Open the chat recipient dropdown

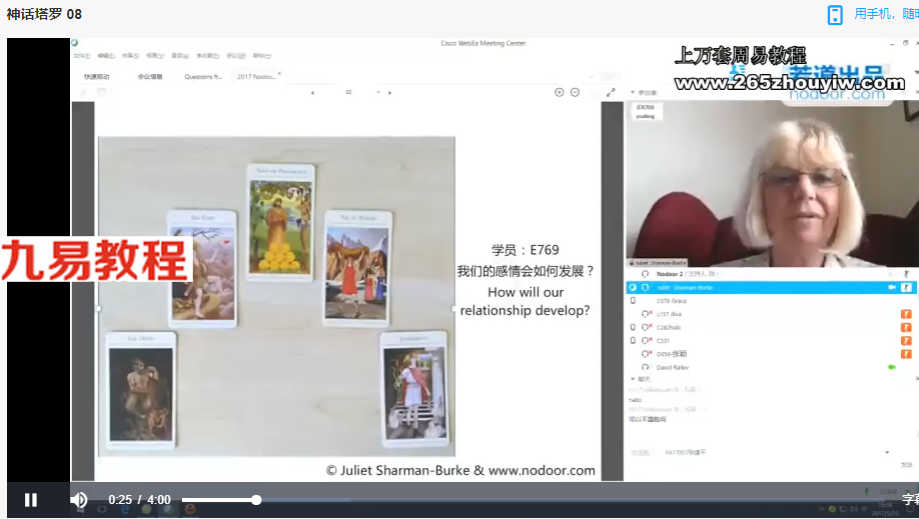(x=887, y=452)
